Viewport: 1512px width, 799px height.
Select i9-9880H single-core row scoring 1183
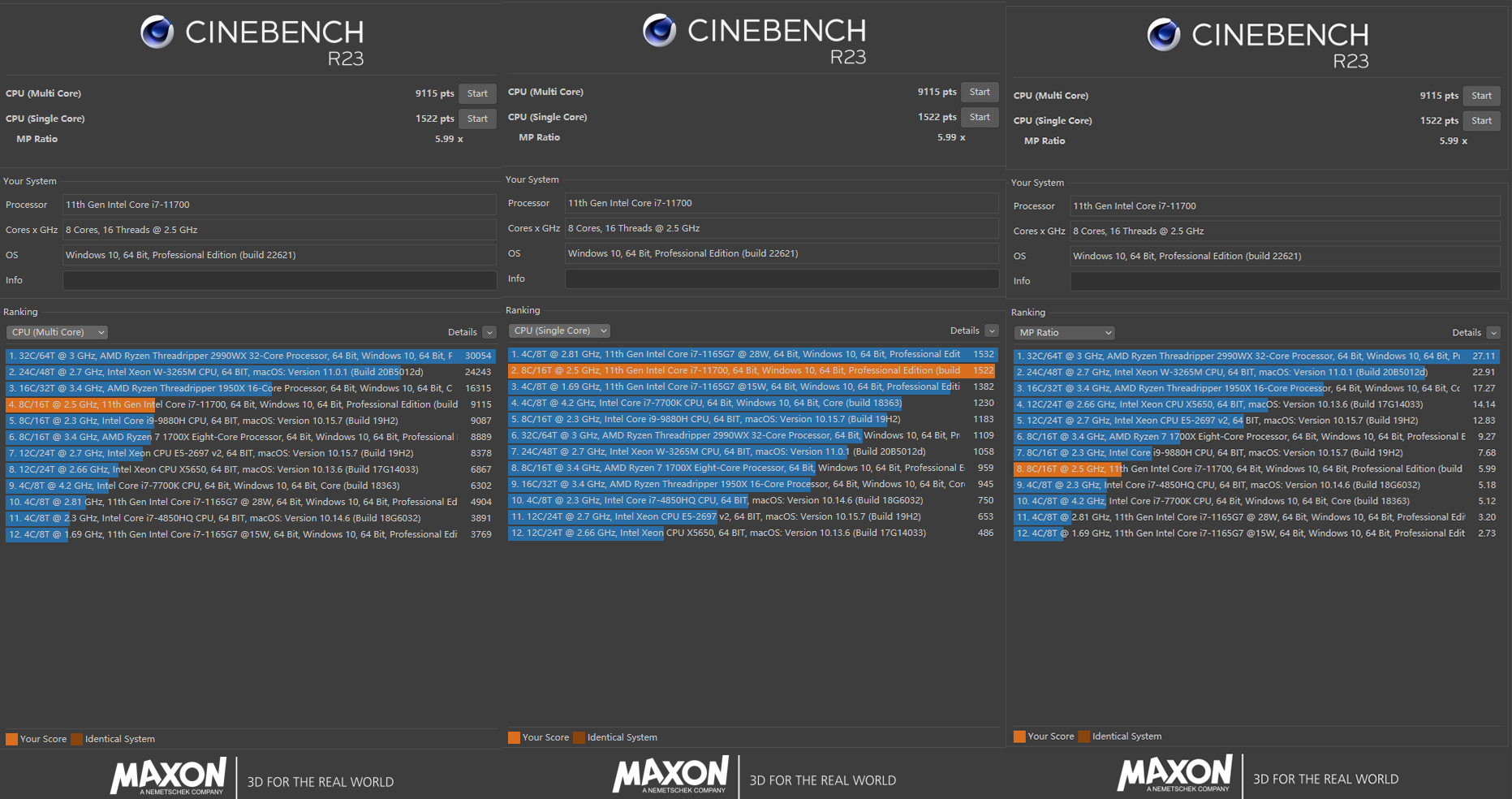click(752, 419)
